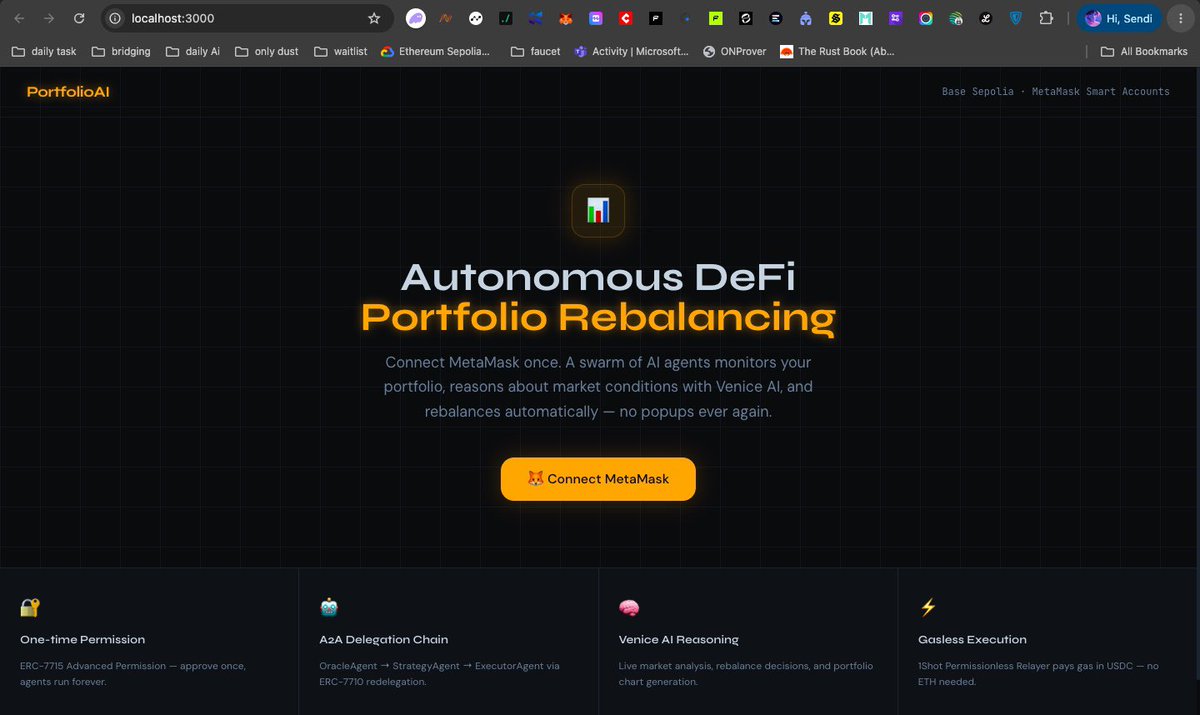
Task: Open the red C extension icon
Action: coord(626,18)
